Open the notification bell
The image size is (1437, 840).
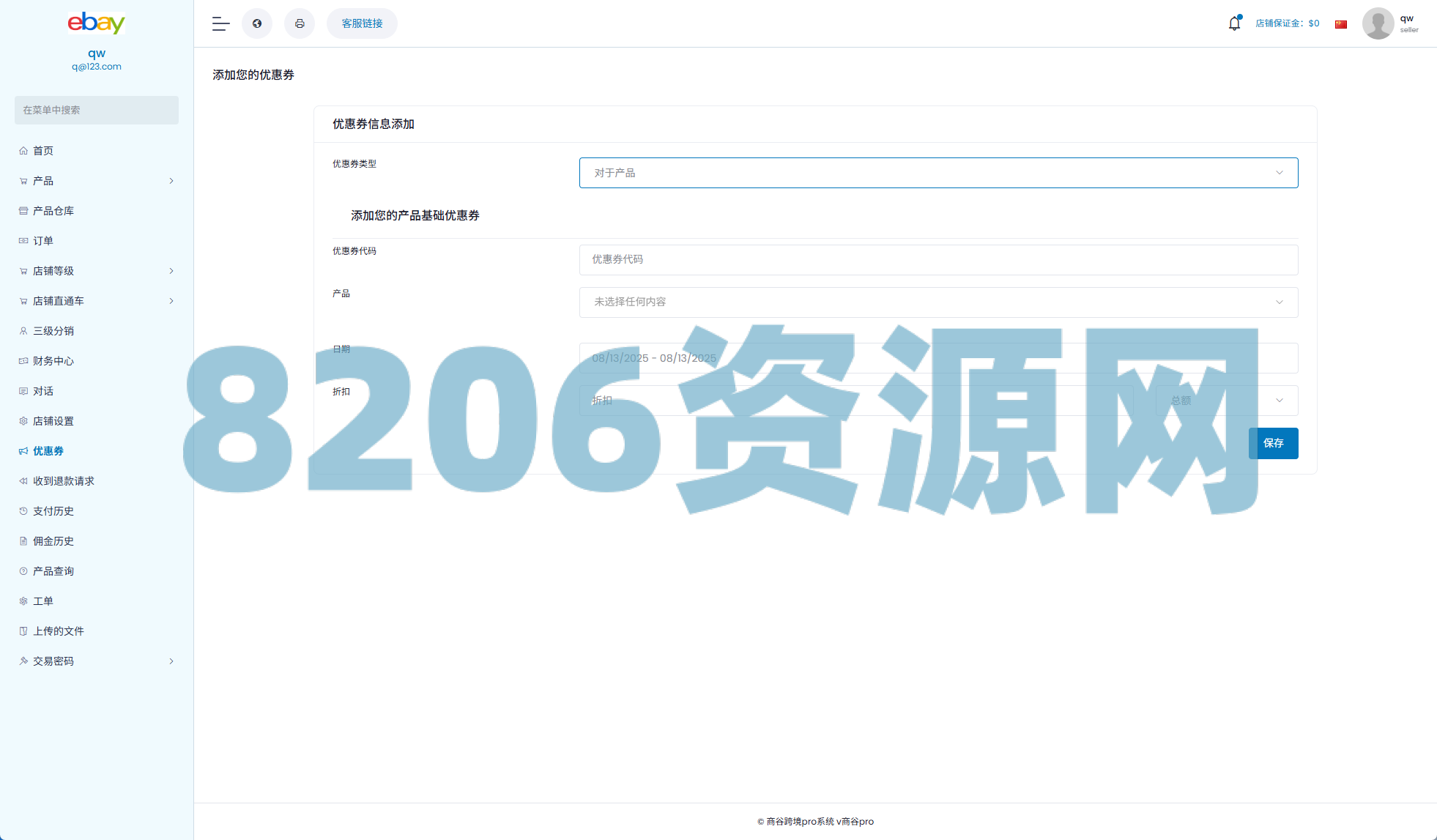pos(1234,23)
